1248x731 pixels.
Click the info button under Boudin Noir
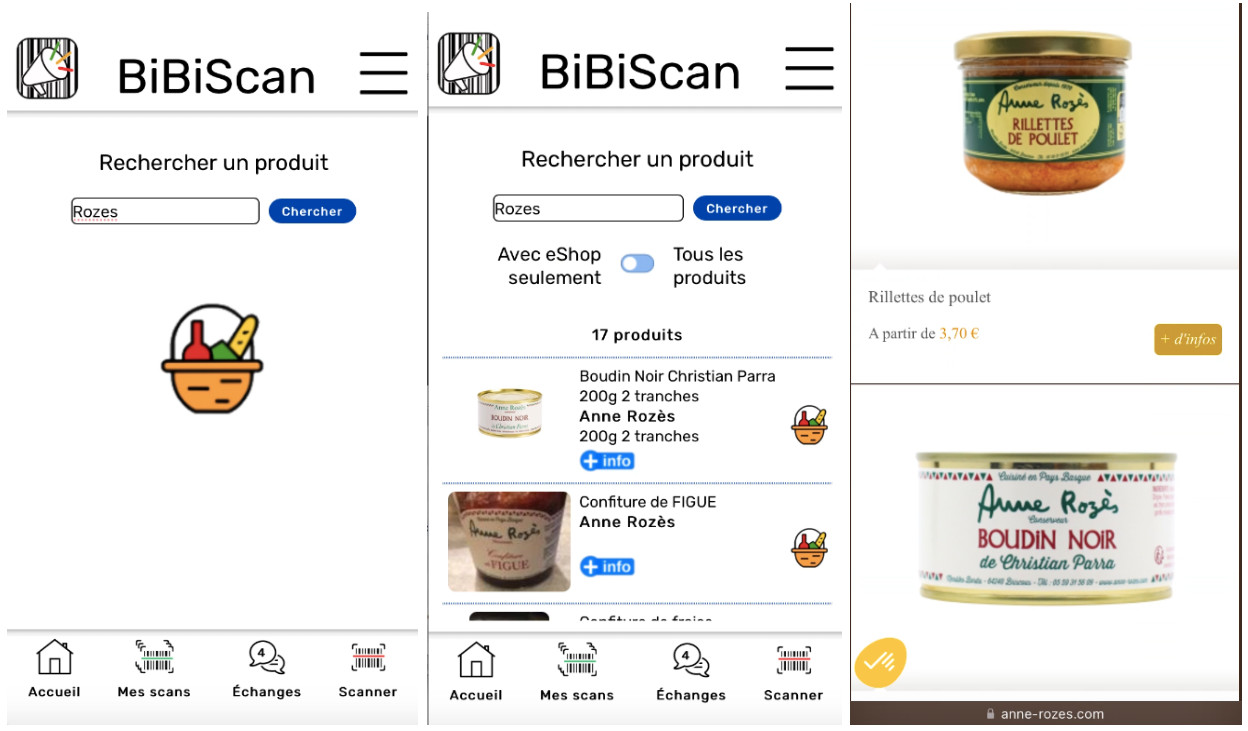coord(607,461)
